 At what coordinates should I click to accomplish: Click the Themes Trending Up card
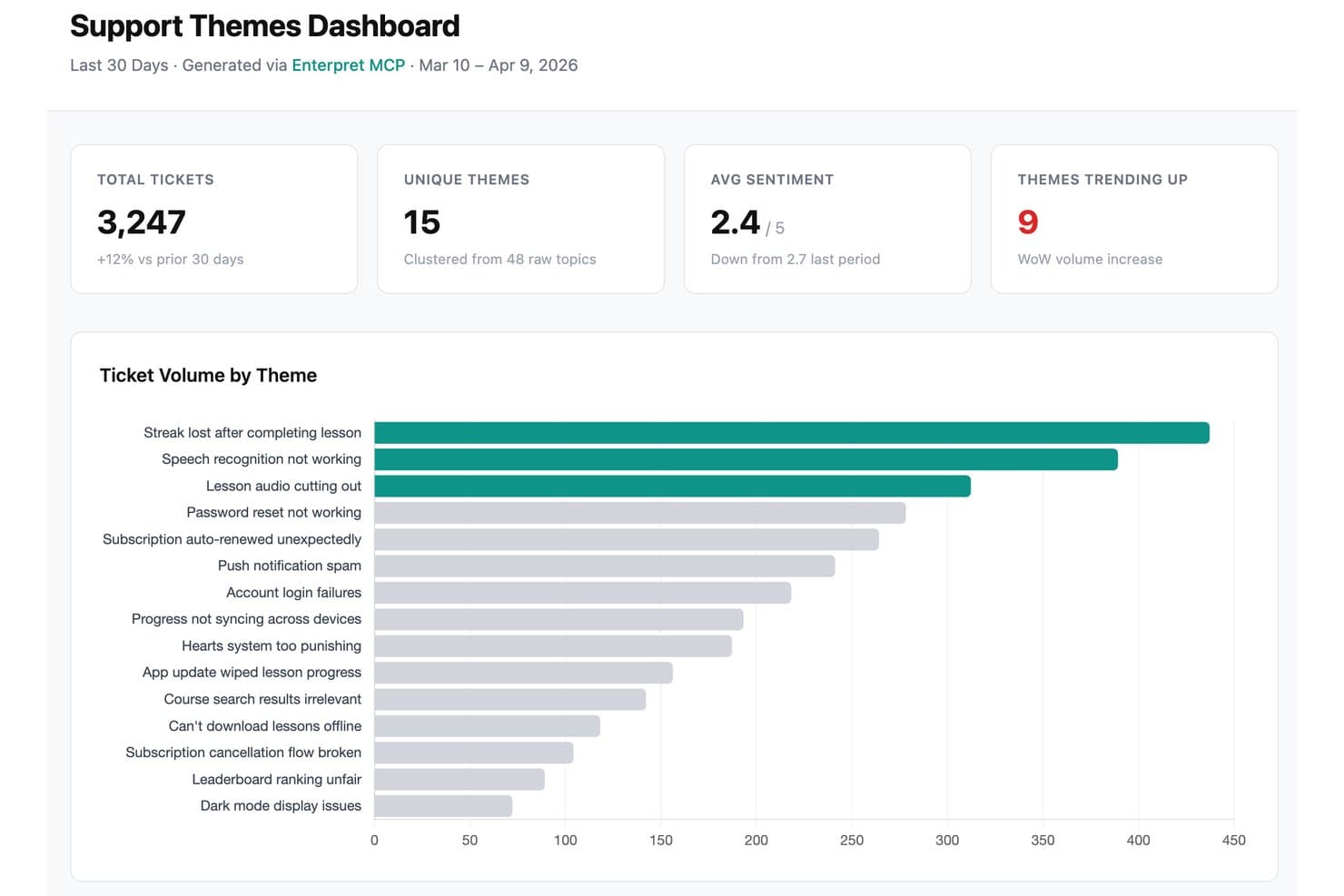tap(1134, 219)
